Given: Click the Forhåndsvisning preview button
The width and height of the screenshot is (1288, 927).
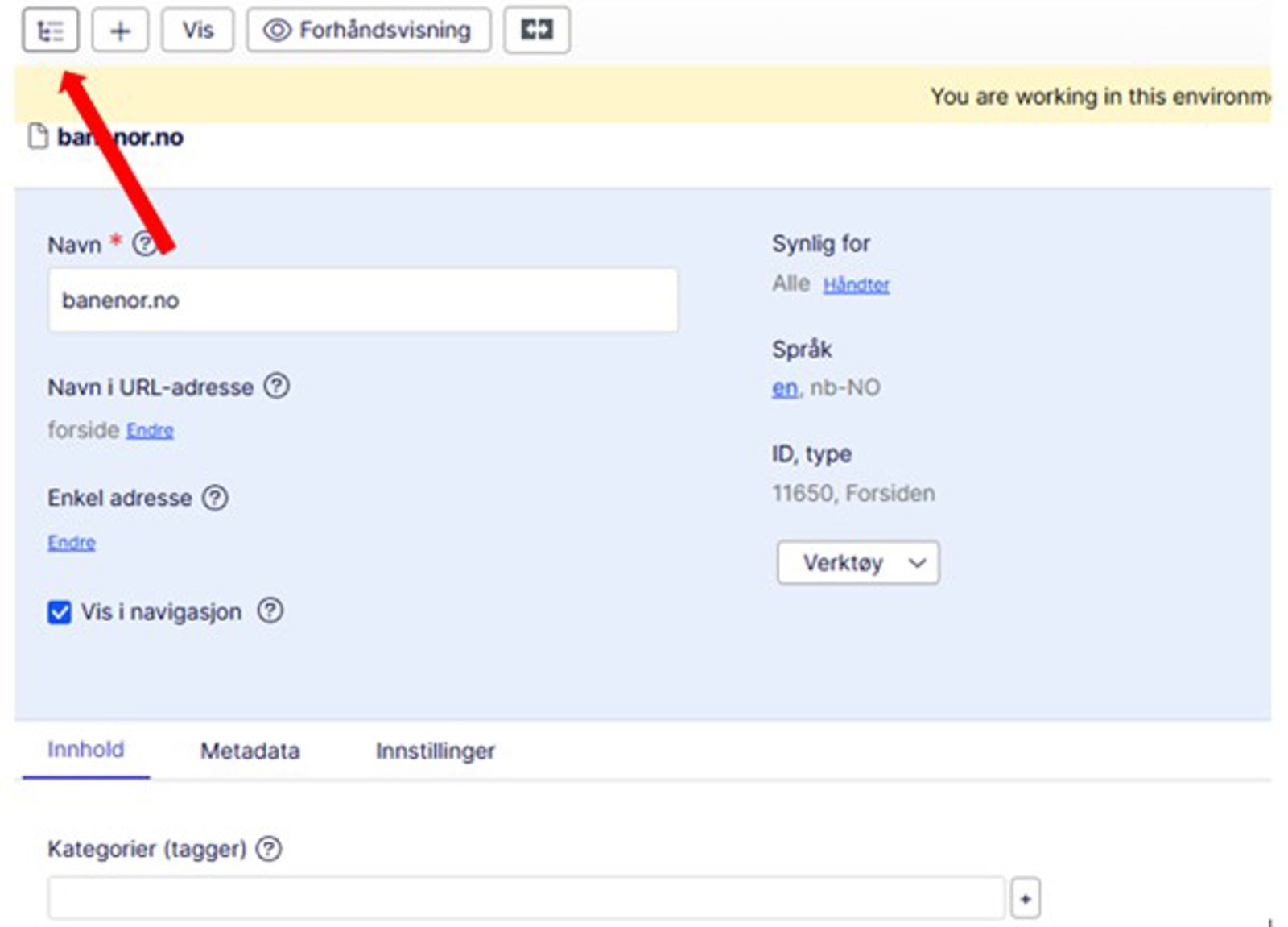Looking at the screenshot, I should tap(369, 31).
